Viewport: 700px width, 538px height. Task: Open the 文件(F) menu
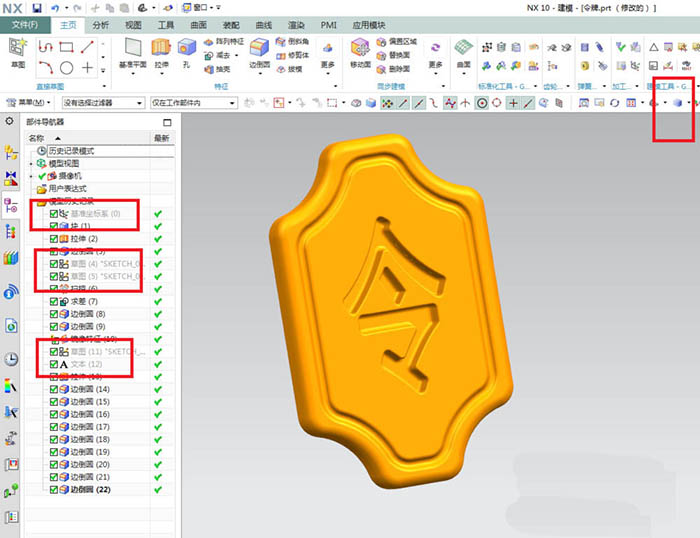(25, 25)
